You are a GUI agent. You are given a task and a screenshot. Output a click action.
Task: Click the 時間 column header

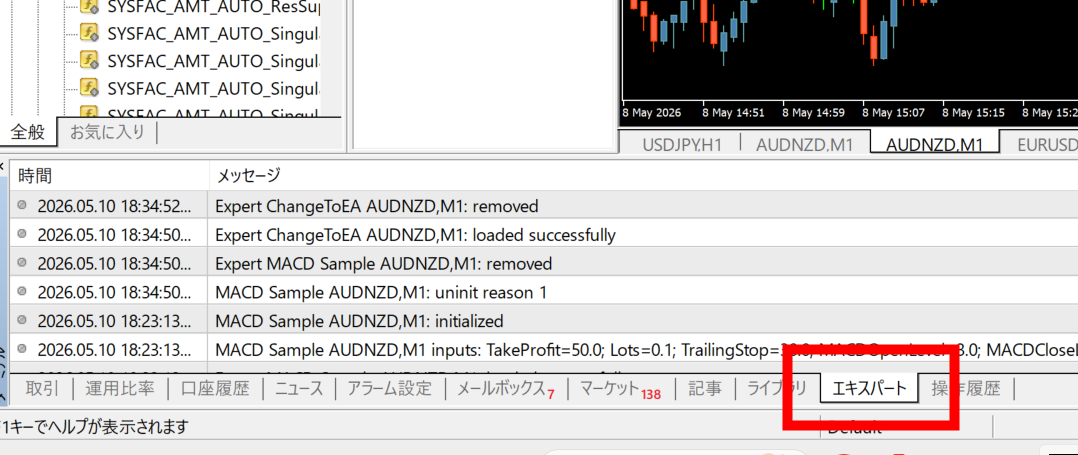point(109,176)
